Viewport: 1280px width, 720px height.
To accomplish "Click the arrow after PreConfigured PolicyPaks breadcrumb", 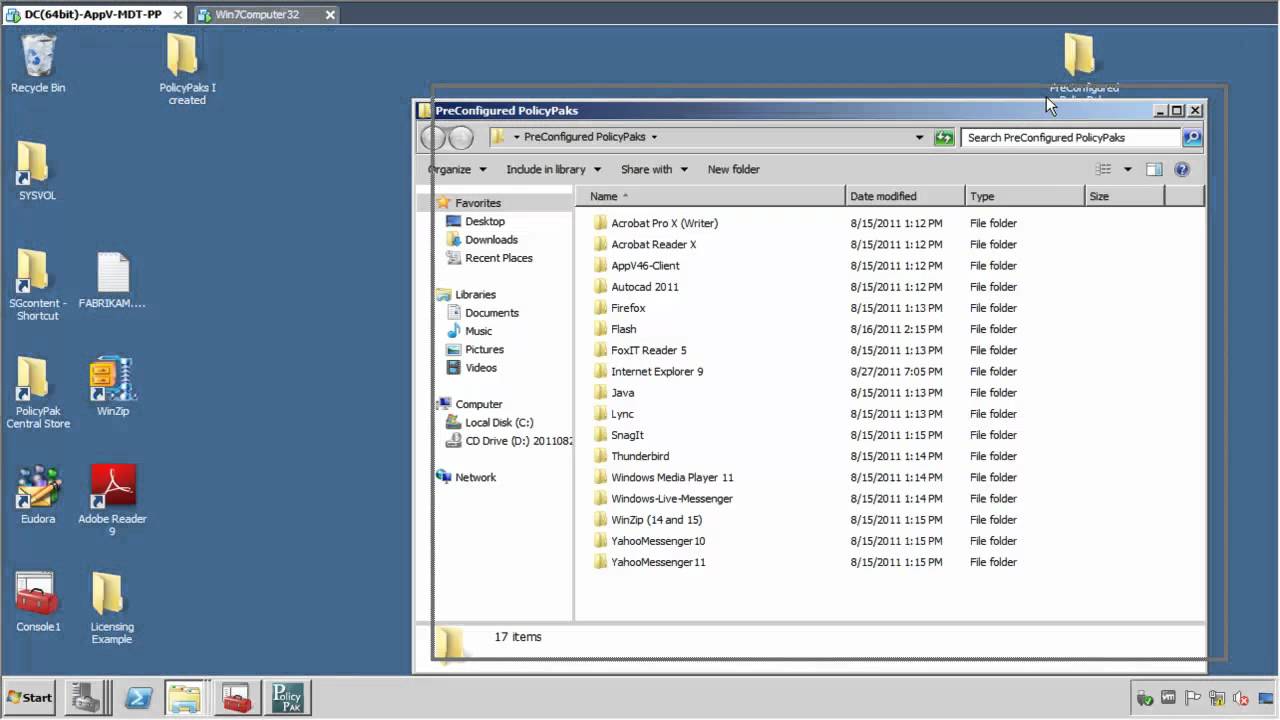I will [x=654, y=137].
